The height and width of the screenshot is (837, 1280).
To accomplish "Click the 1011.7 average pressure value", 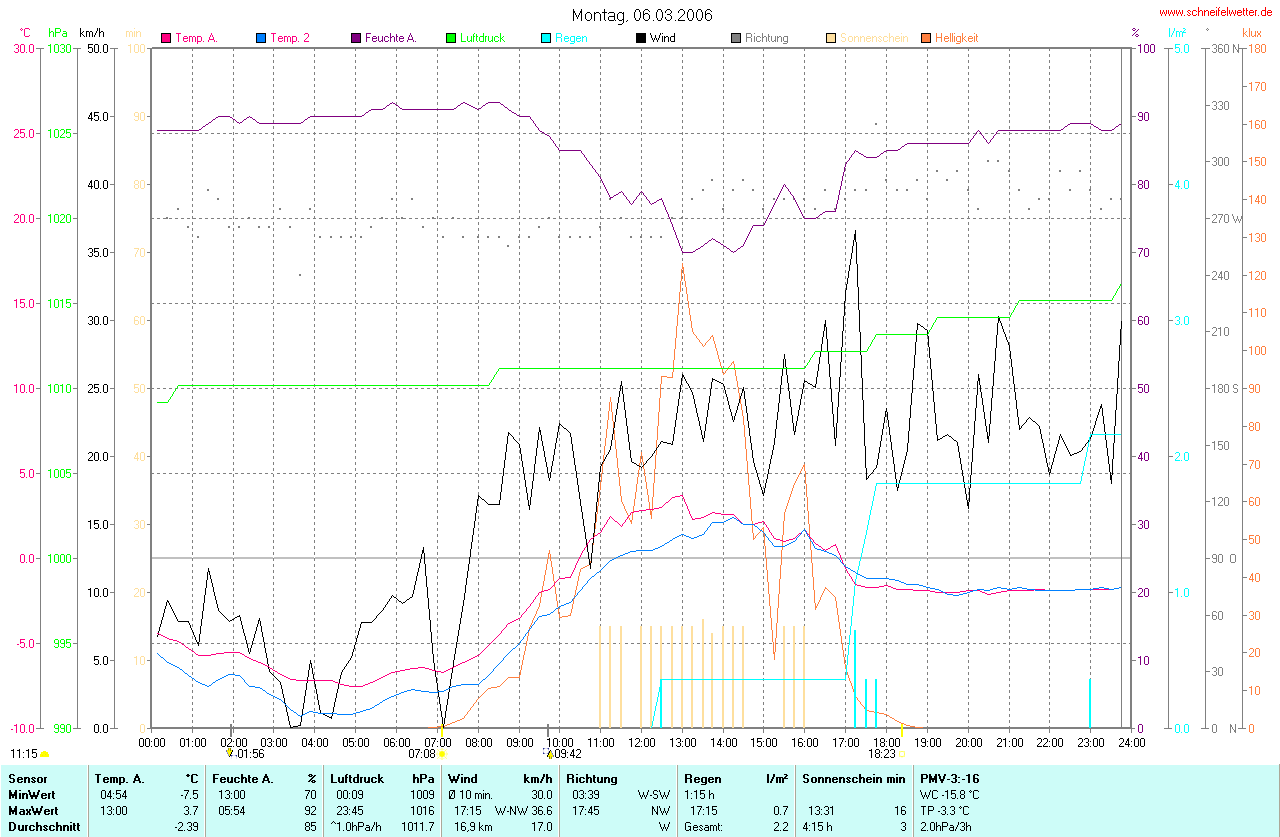I will point(418,827).
